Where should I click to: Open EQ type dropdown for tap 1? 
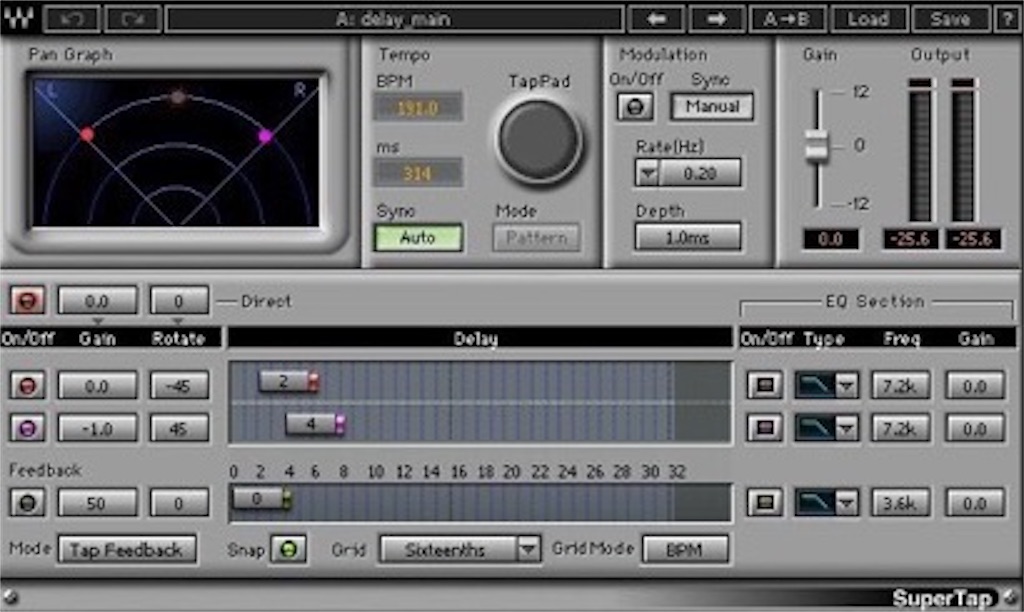846,385
